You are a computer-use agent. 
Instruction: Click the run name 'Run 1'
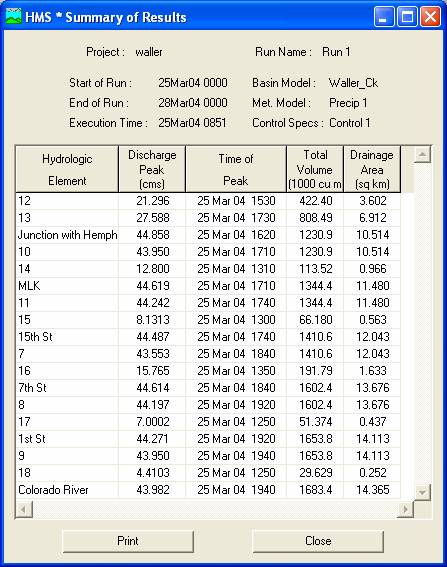tap(336, 52)
